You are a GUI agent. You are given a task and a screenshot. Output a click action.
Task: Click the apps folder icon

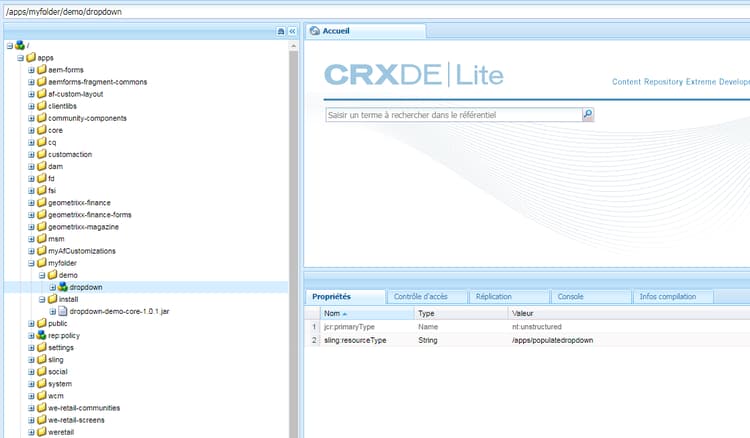click(x=31, y=57)
